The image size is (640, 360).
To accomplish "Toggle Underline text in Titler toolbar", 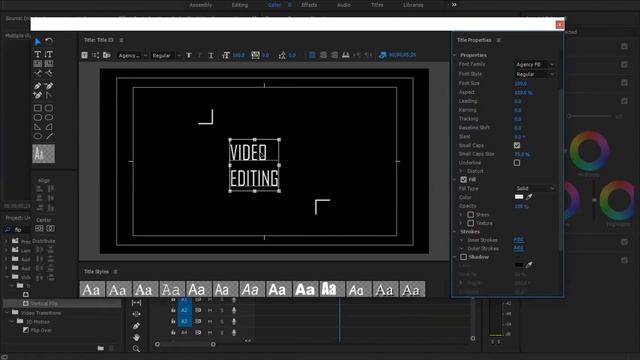I will (x=211, y=55).
